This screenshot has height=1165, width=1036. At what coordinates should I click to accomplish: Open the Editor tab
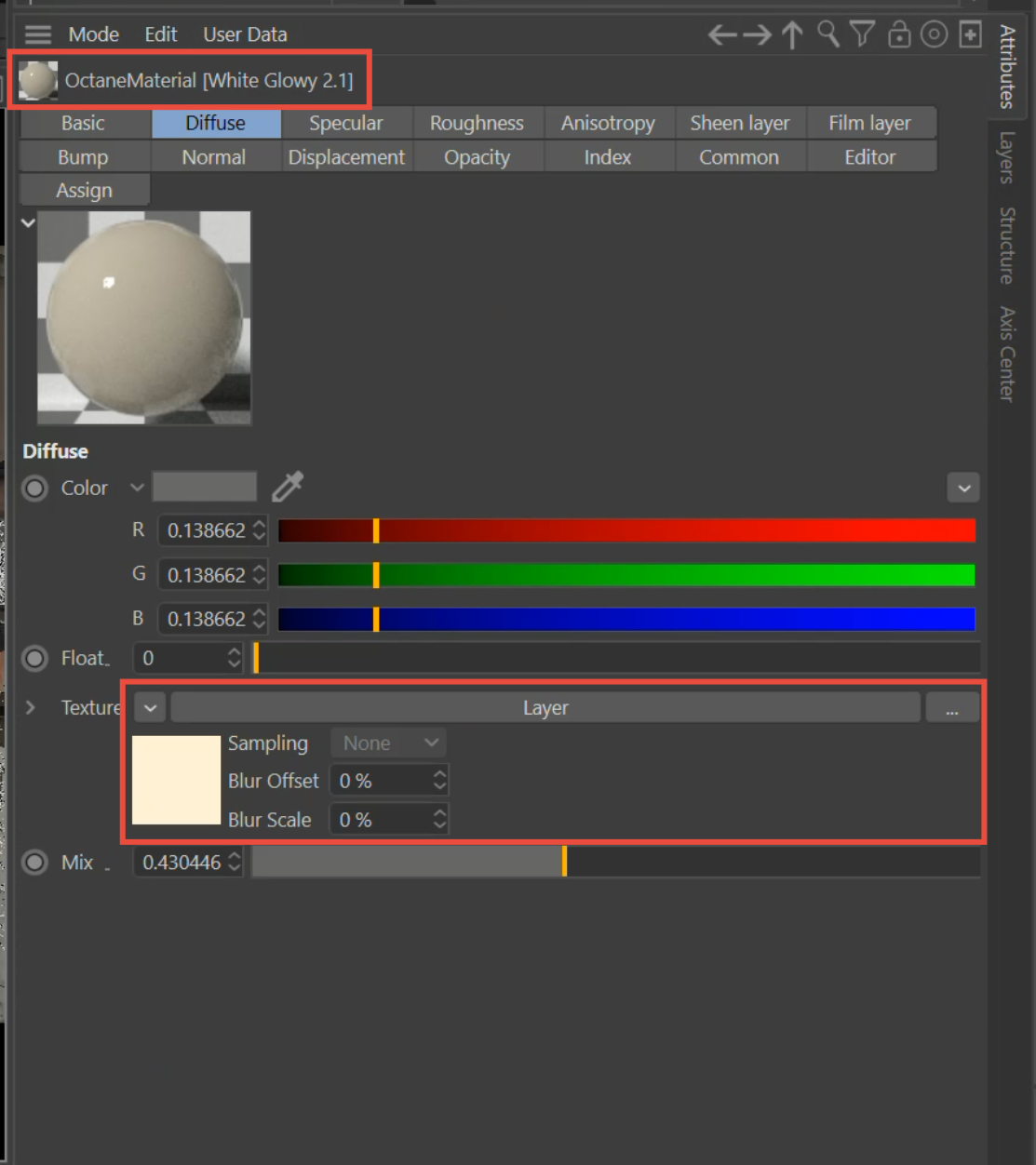870,157
